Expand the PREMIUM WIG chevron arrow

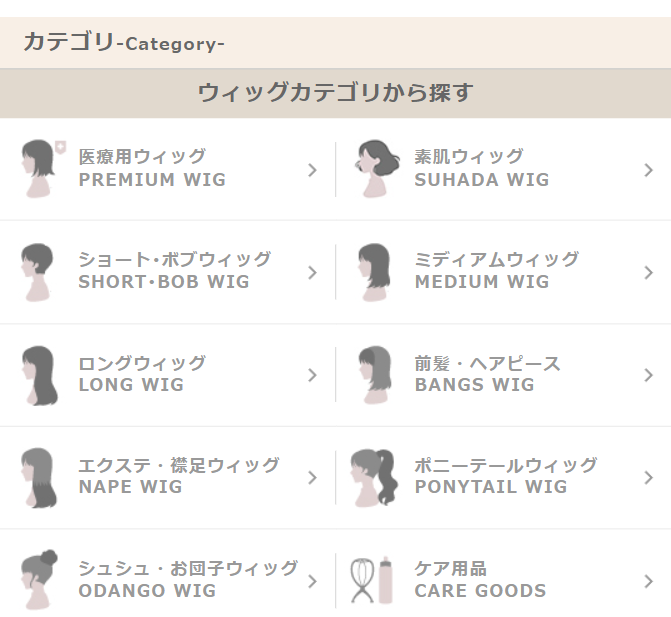pos(312,170)
